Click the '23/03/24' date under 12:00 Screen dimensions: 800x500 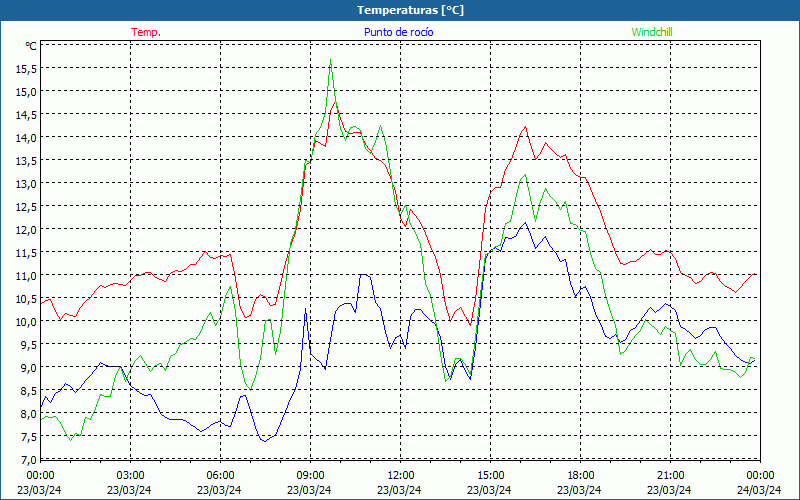pos(399,490)
